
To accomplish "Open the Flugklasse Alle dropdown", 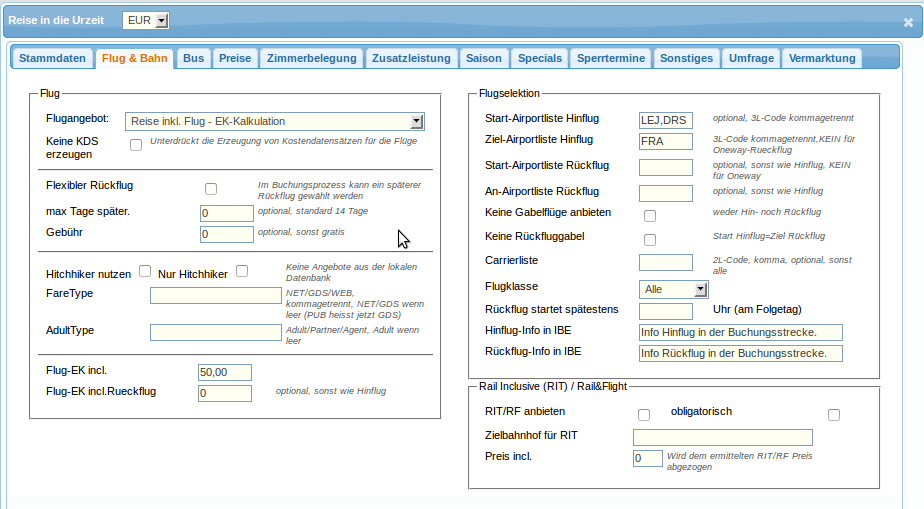I will tap(674, 289).
